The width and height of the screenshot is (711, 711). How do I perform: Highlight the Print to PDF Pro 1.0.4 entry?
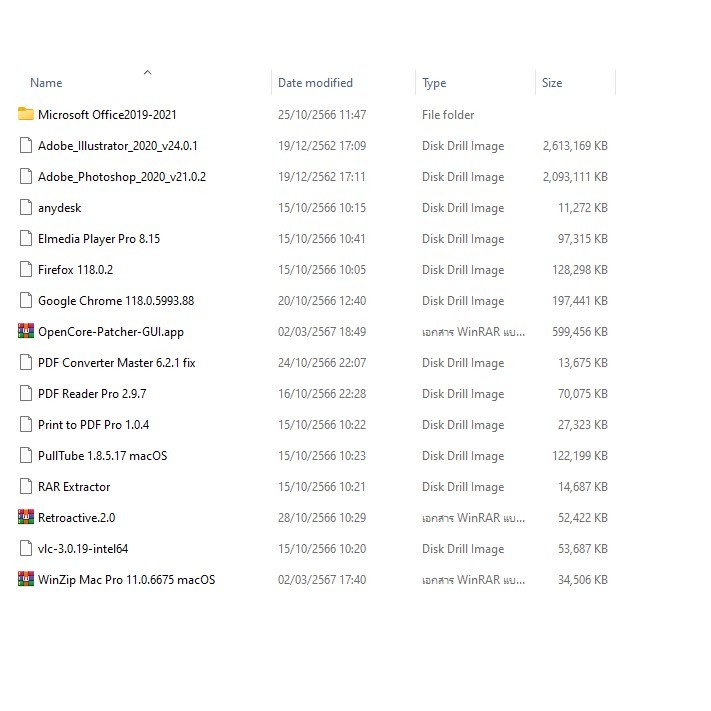(x=93, y=425)
